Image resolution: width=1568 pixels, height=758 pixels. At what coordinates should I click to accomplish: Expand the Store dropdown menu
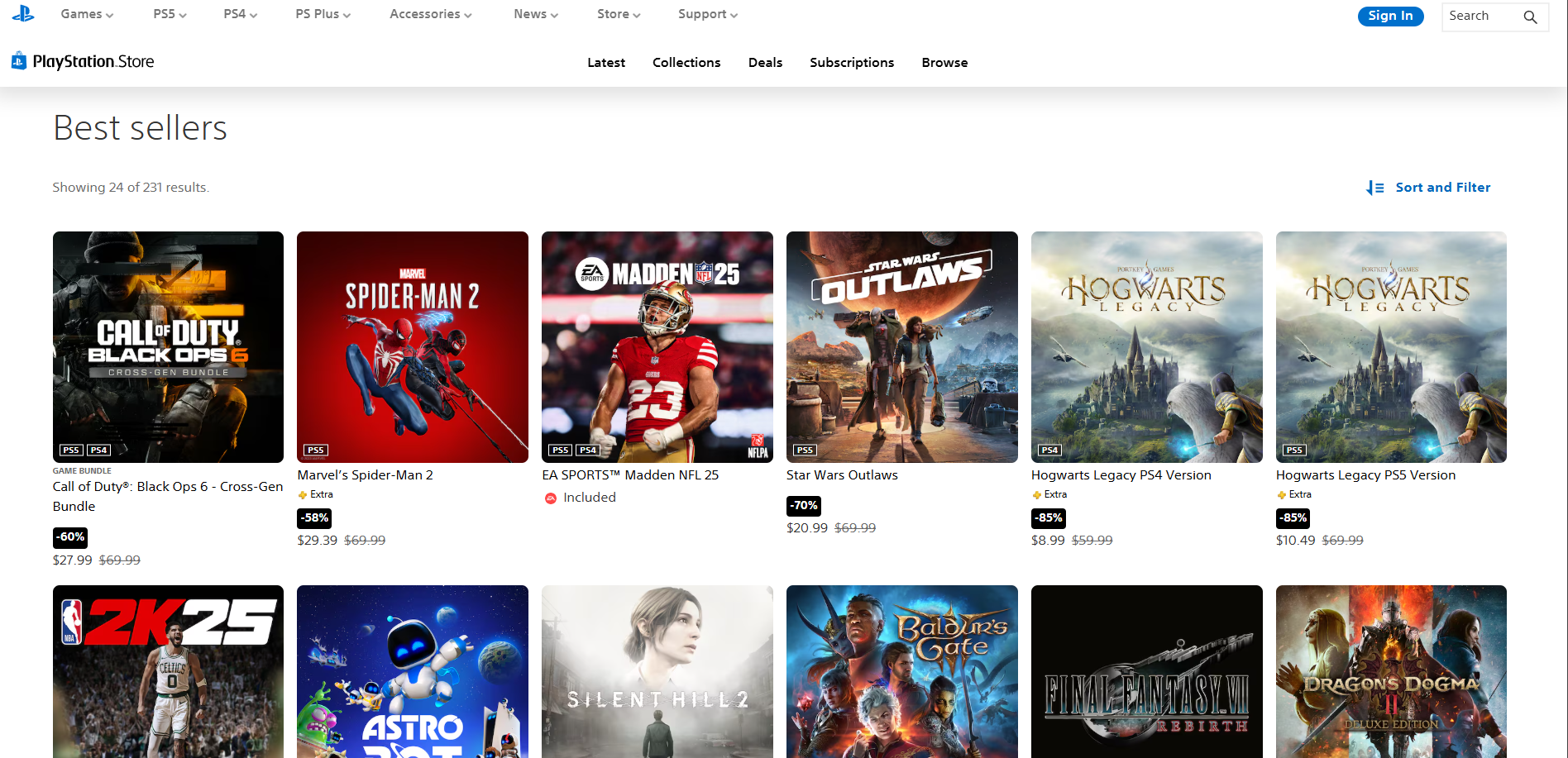(619, 14)
